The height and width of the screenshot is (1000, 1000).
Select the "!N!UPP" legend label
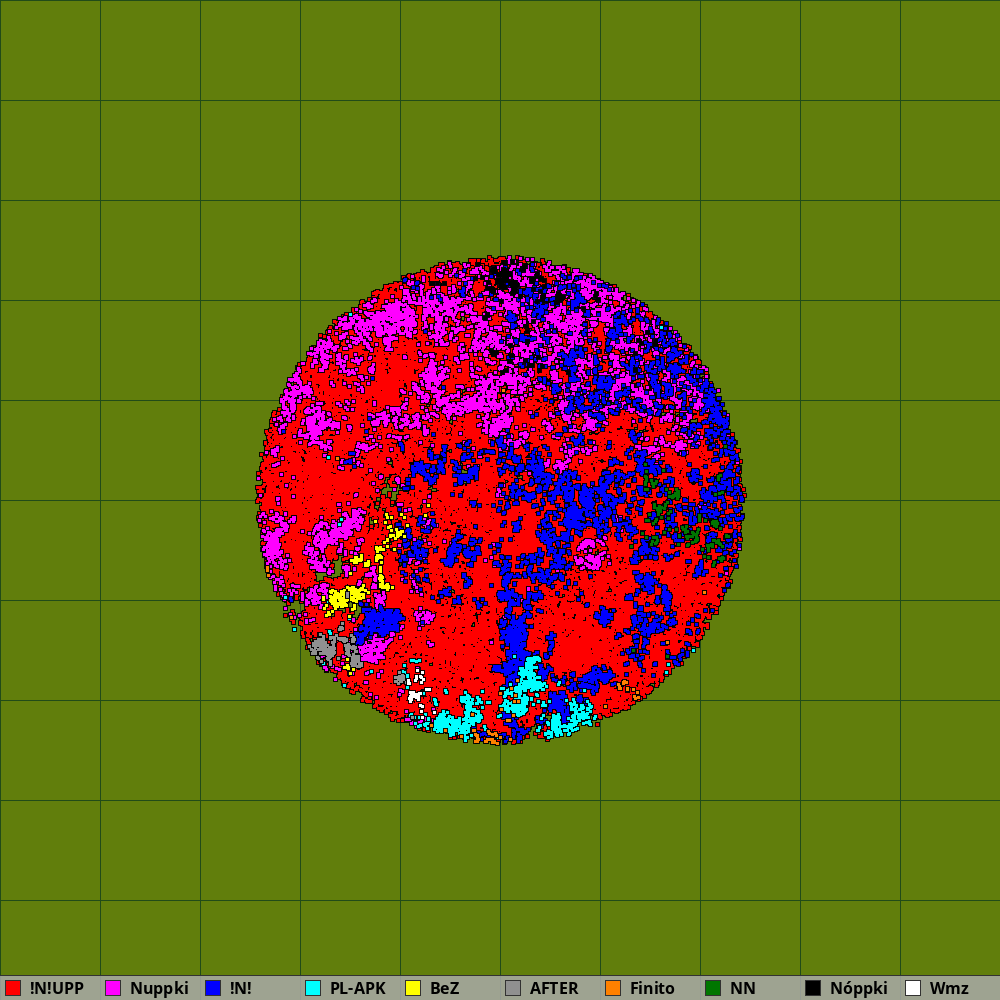tap(57, 988)
